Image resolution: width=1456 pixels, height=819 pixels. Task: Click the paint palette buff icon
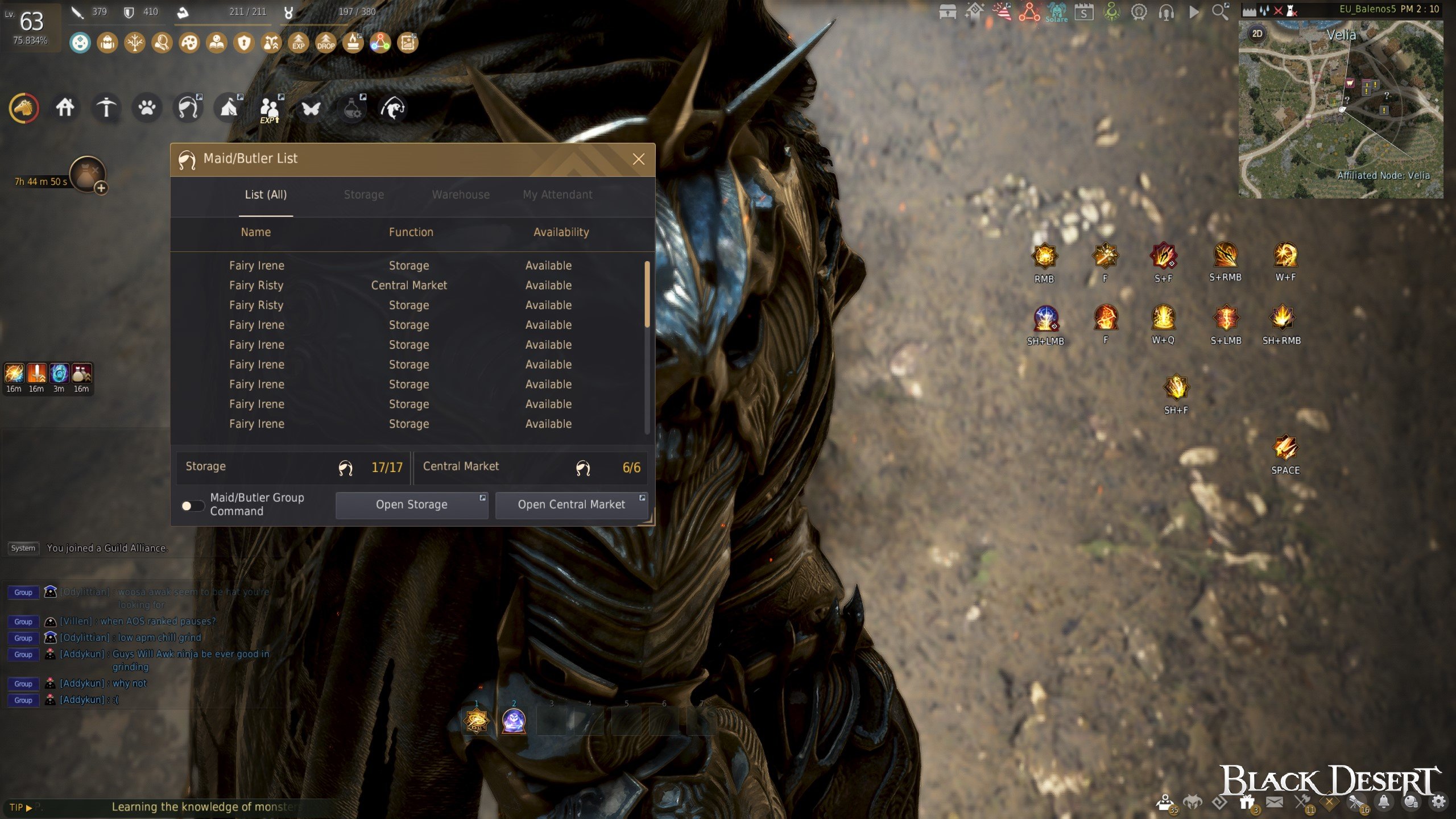(189, 43)
